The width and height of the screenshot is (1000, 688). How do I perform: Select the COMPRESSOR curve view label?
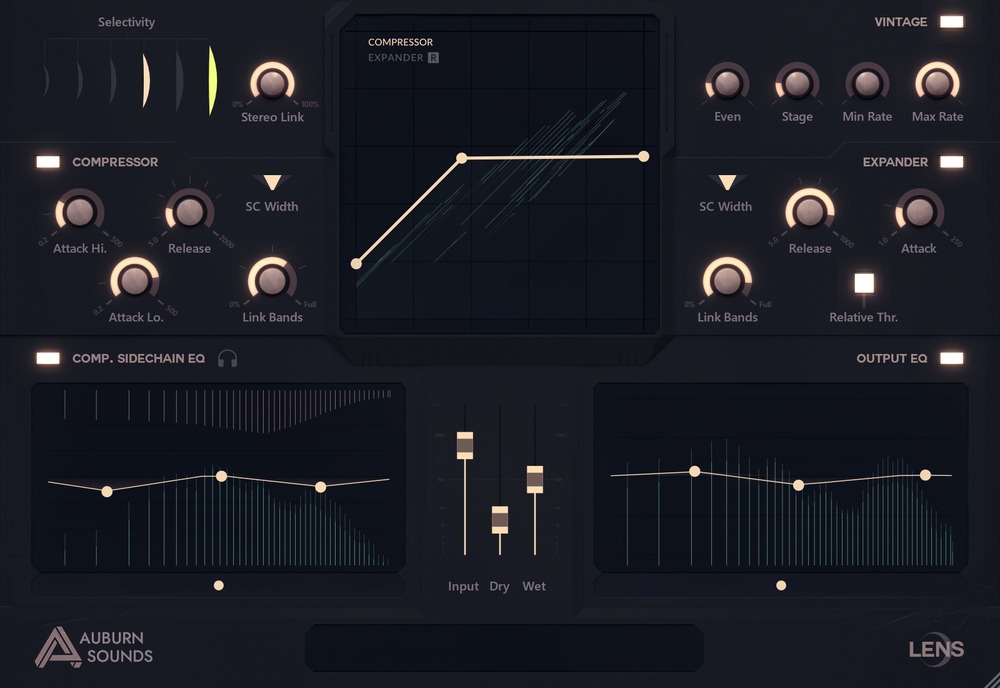point(400,42)
